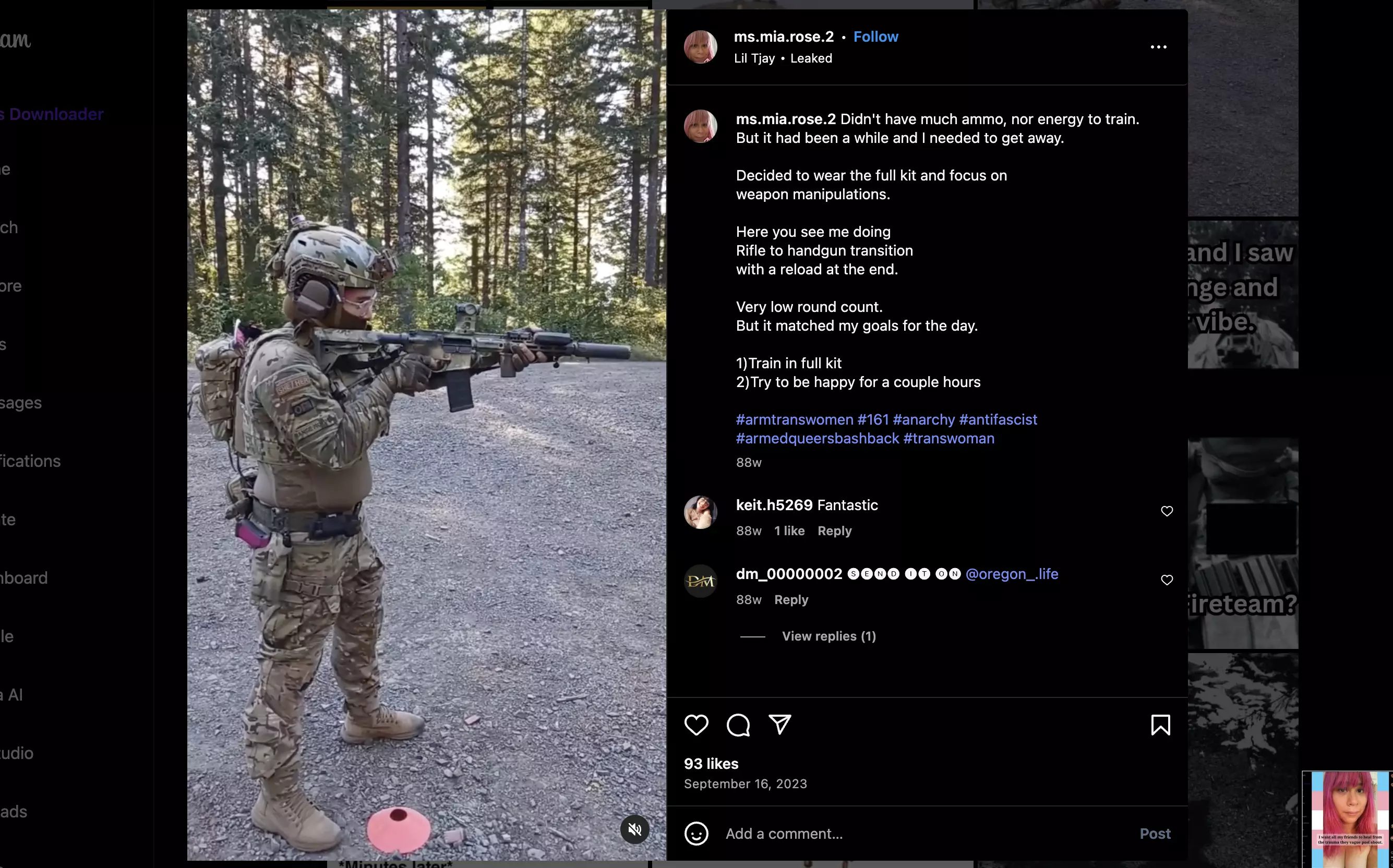
Task: Like dm_00000002's comment
Action: [x=1167, y=580]
